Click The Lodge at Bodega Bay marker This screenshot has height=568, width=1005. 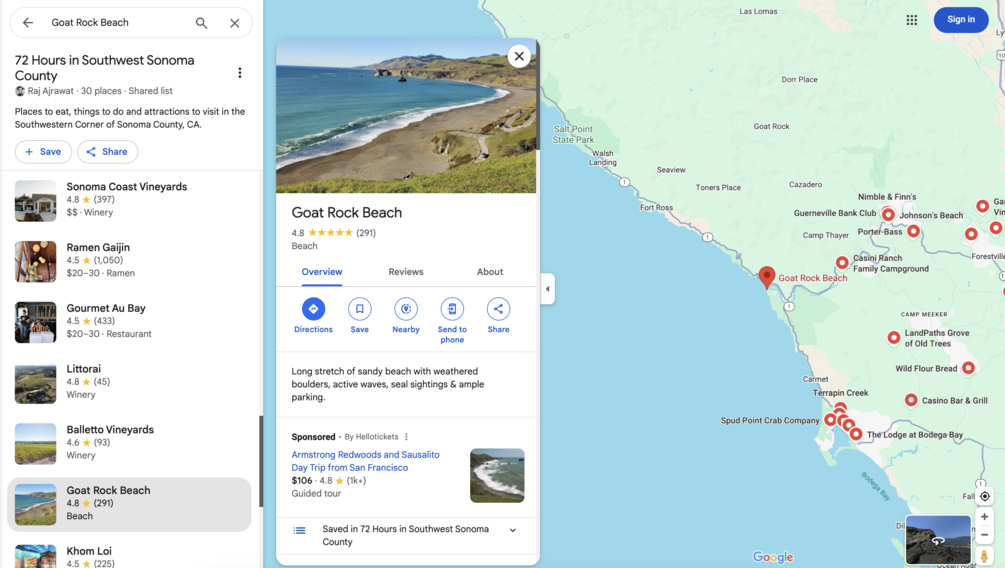point(856,434)
